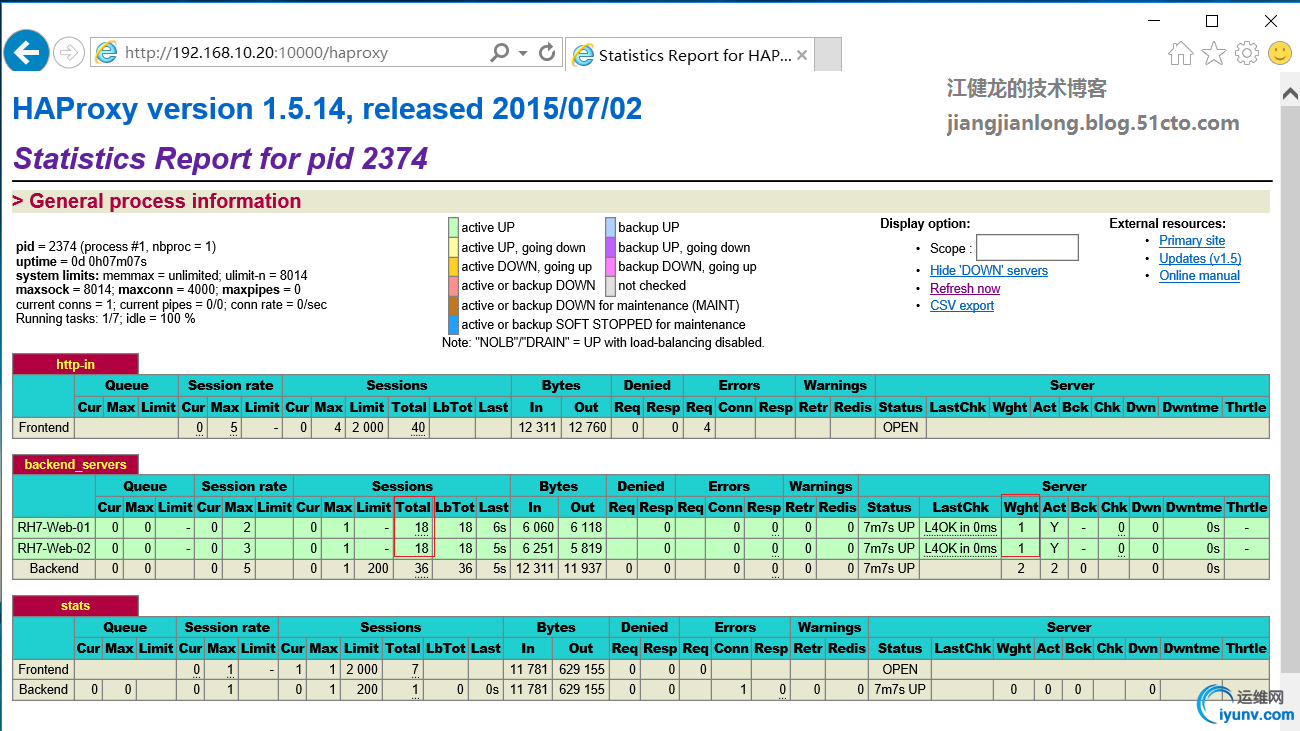Open the Primary site link
The width and height of the screenshot is (1300, 731).
coord(1192,240)
